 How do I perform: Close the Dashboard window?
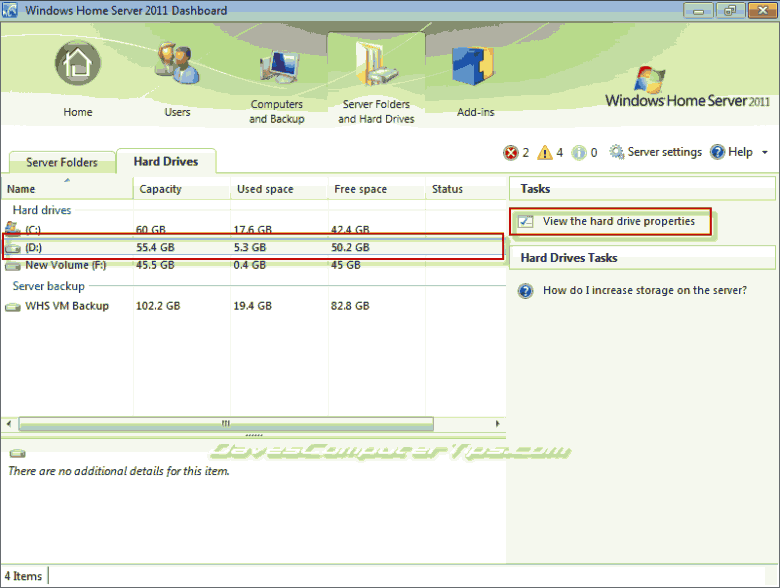pyautogui.click(x=762, y=10)
